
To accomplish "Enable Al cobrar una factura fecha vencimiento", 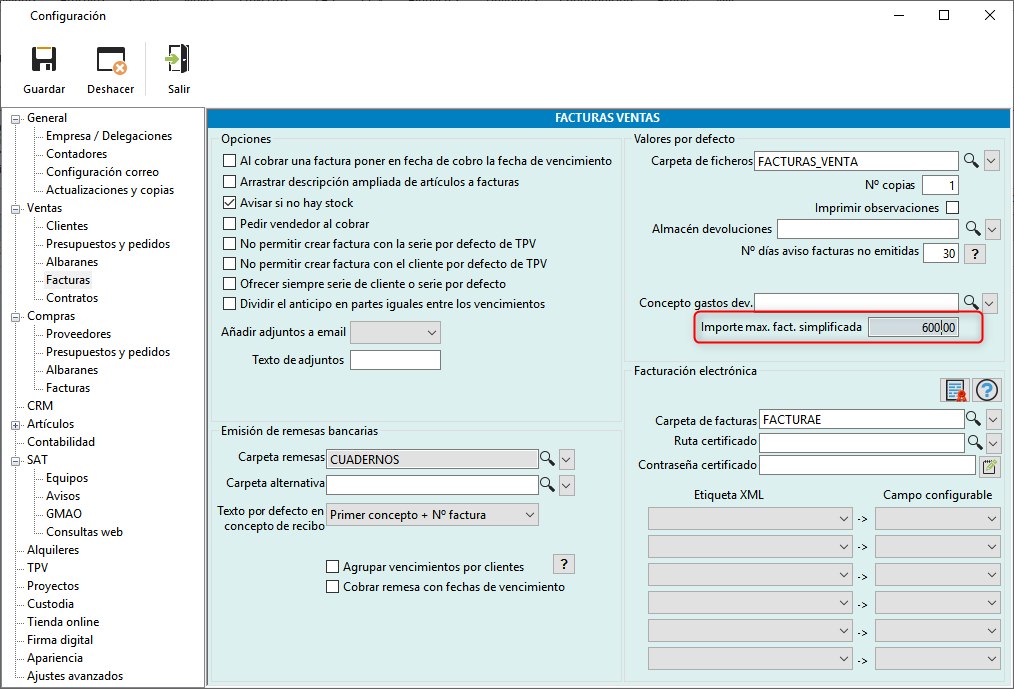I will point(230,160).
